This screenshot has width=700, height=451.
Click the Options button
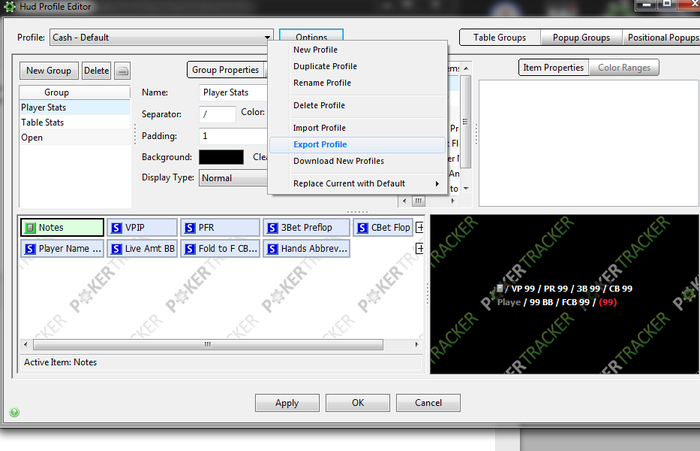(x=311, y=36)
